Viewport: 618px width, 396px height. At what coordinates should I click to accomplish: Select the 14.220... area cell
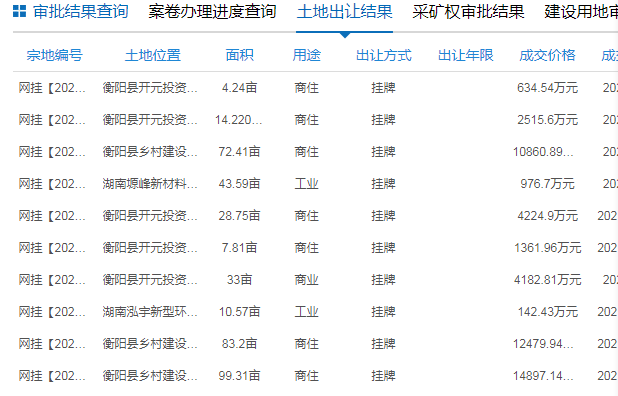238,119
